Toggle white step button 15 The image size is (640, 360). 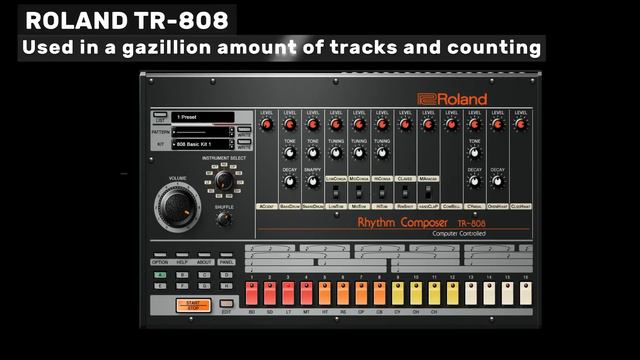(x=507, y=293)
